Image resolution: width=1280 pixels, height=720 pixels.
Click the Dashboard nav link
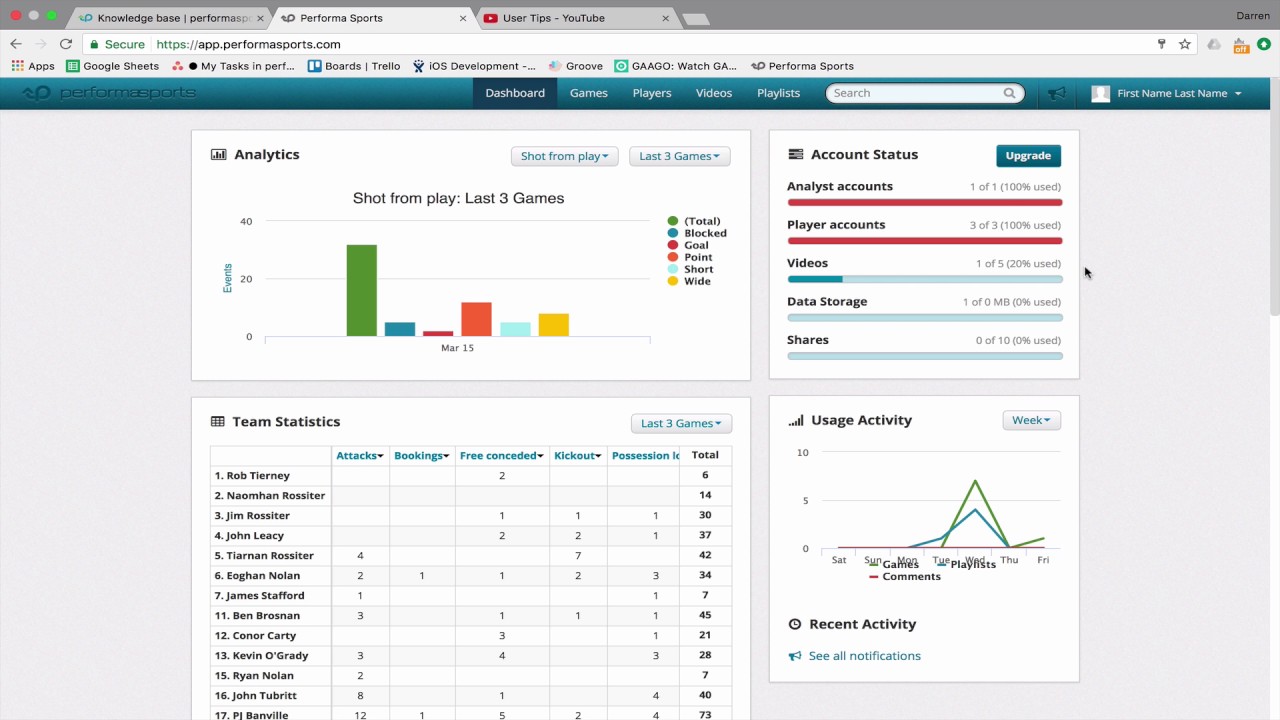click(515, 93)
